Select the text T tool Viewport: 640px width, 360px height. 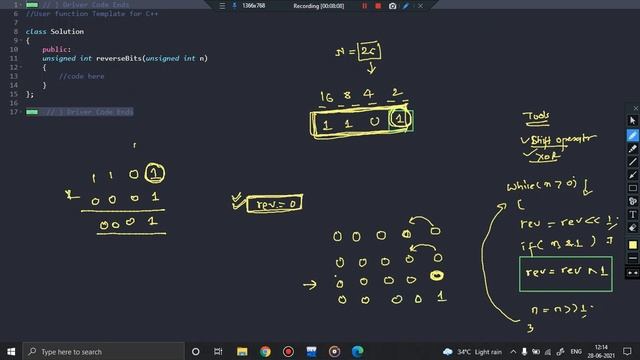(632, 215)
